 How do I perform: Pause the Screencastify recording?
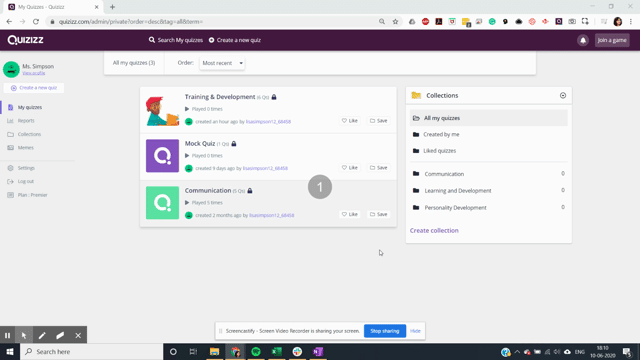[x=7, y=336]
